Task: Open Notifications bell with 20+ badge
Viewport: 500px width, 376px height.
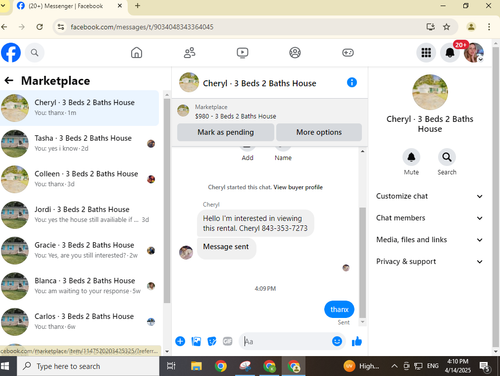Action: tap(450, 53)
